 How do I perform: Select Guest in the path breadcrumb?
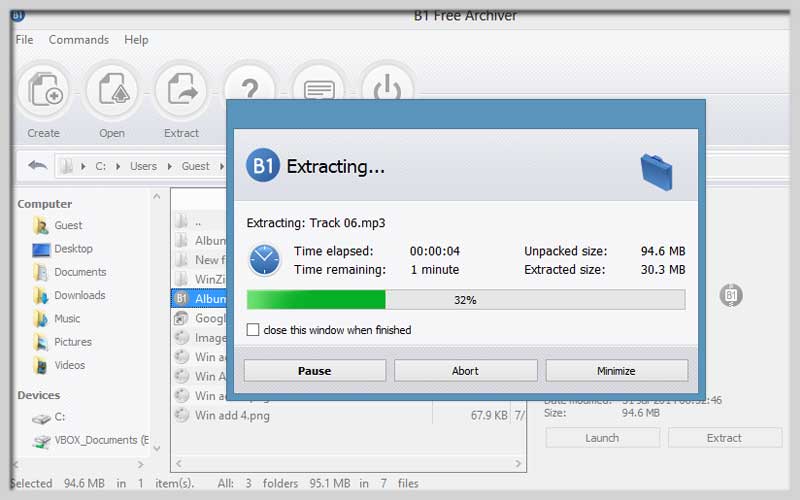[195, 166]
